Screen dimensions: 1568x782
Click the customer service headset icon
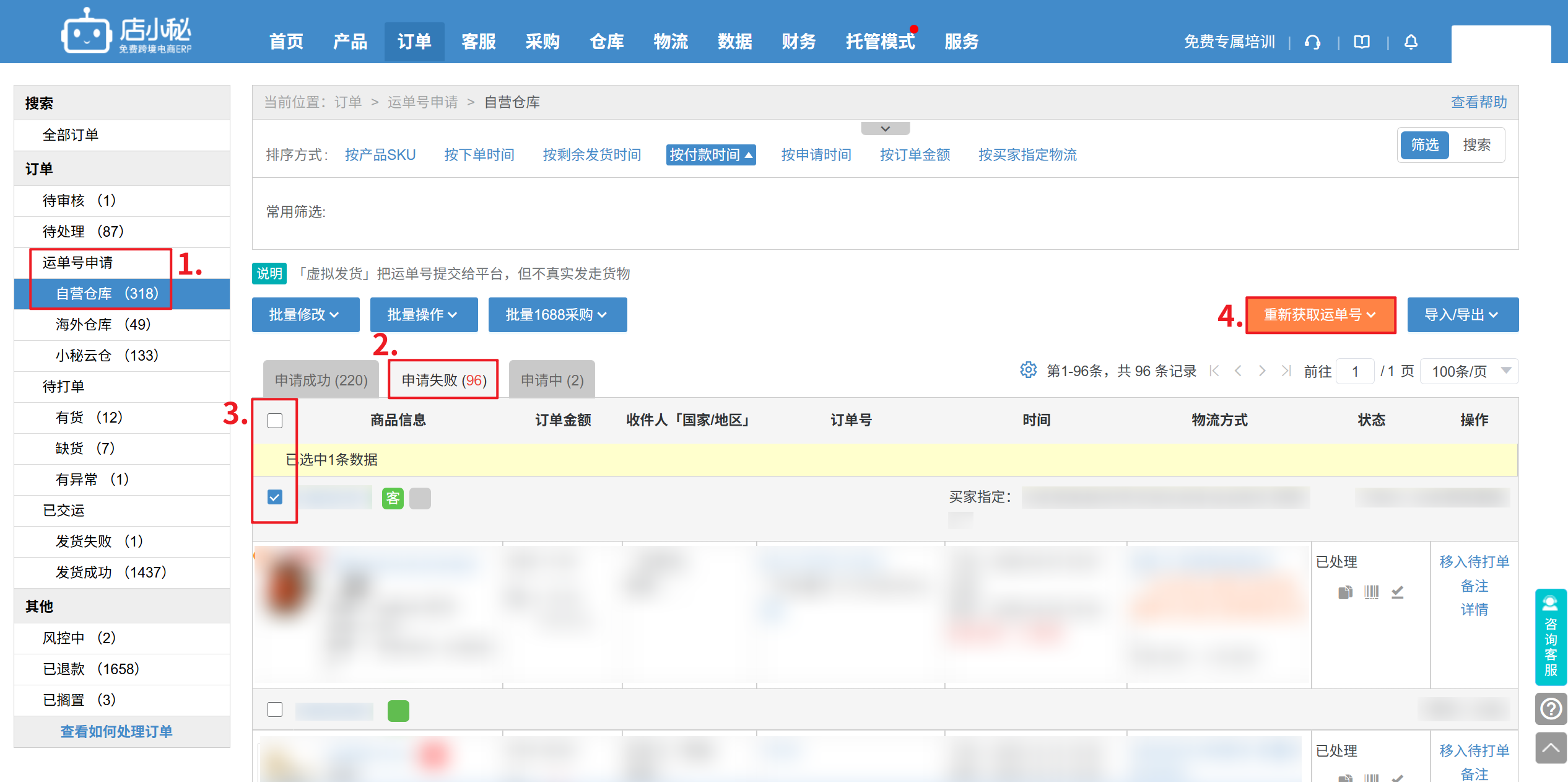pyautogui.click(x=1312, y=42)
